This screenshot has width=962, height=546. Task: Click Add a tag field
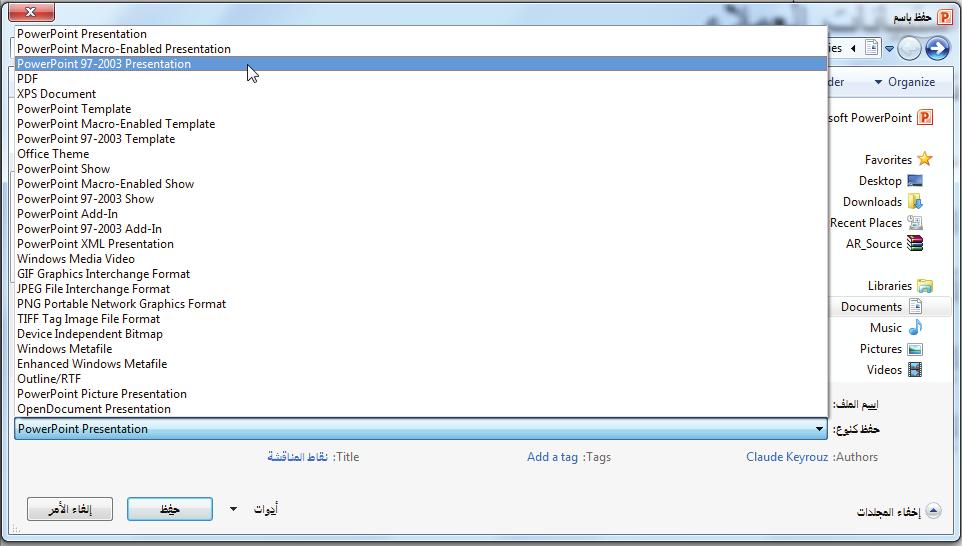coord(552,457)
